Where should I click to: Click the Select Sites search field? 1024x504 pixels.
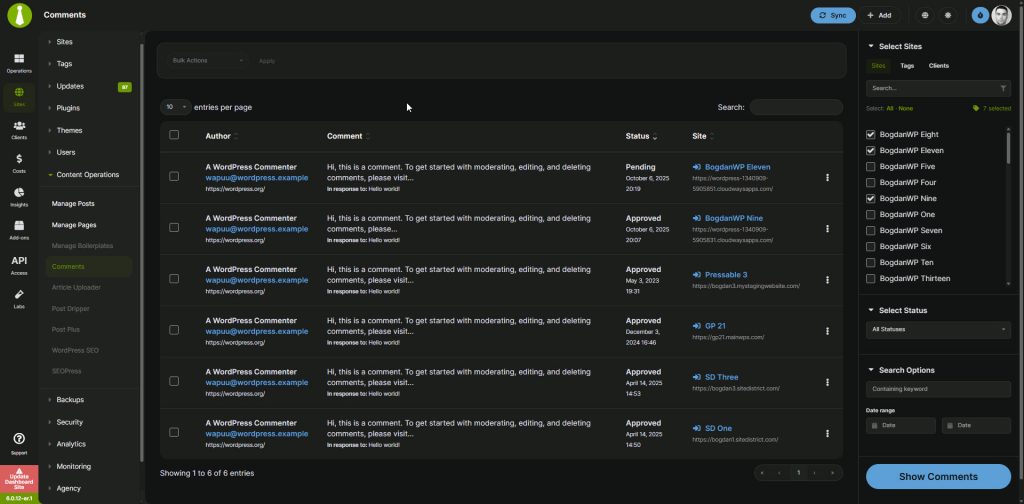(x=938, y=88)
